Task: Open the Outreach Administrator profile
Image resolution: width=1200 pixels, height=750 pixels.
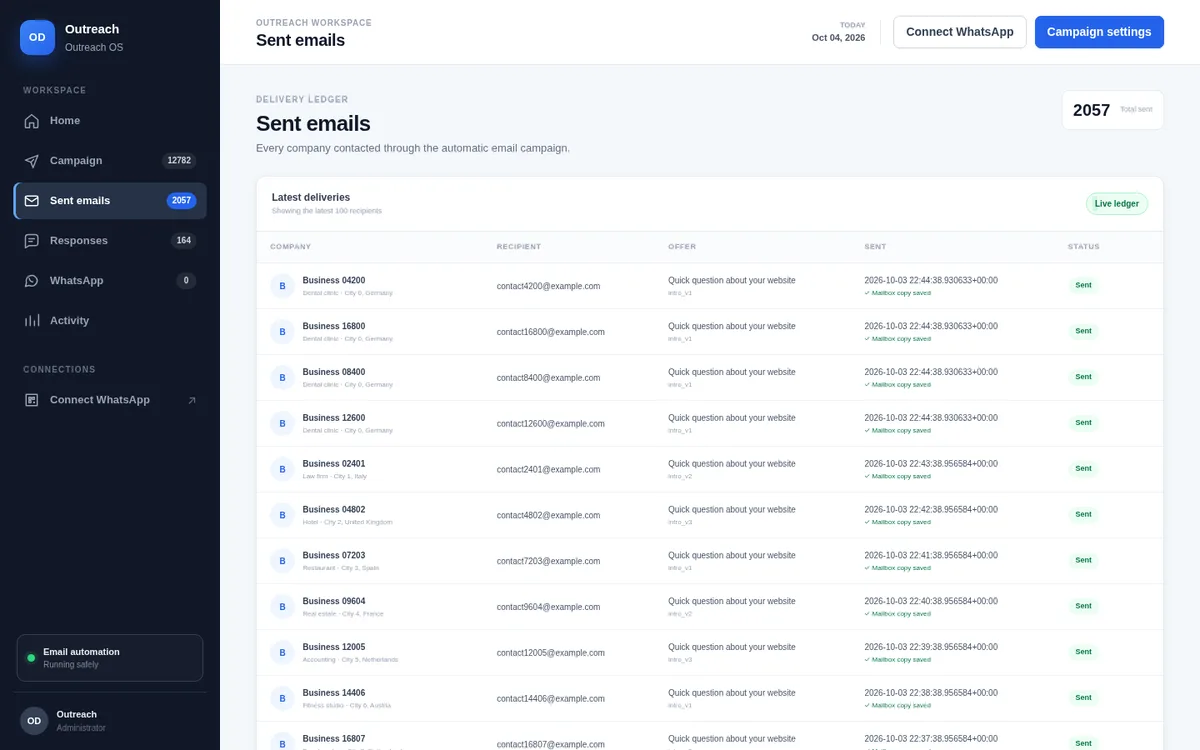Action: pos(110,721)
